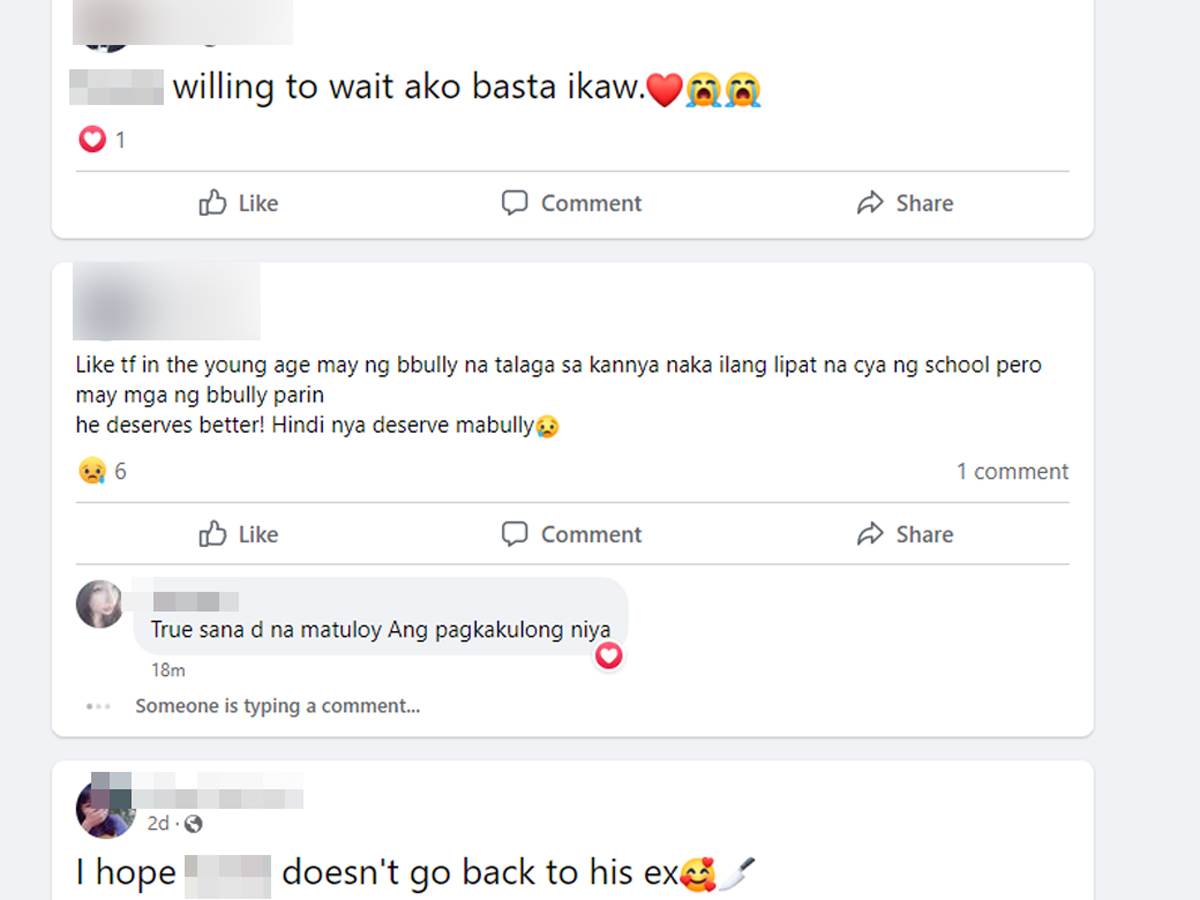The width and height of the screenshot is (1200, 900).
Task: Click thumbs-up icon on the bullying post
Action: pos(212,534)
